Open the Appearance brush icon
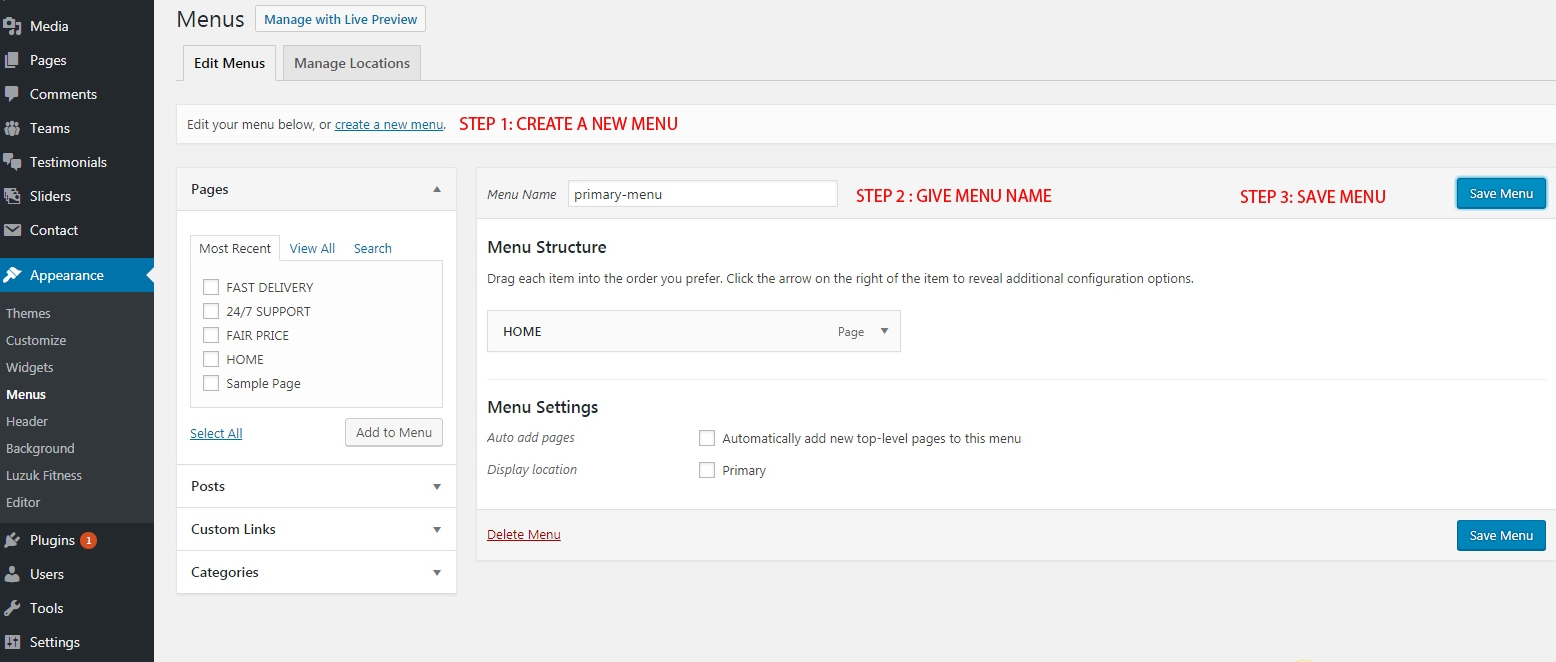Image resolution: width=1556 pixels, height=662 pixels. (15, 275)
